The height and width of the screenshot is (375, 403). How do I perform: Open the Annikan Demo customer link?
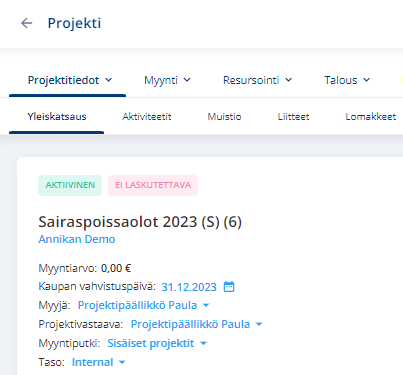tap(77, 239)
